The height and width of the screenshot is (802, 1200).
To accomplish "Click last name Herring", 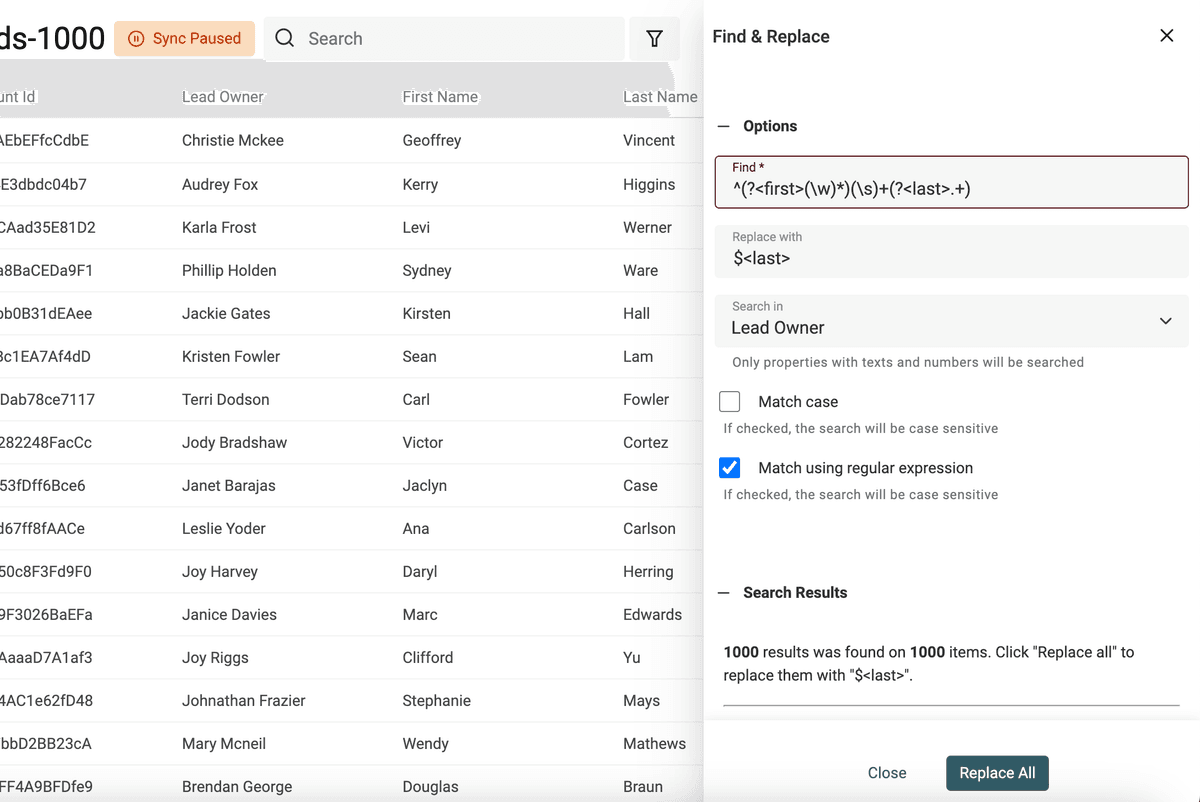I will click(x=649, y=572).
